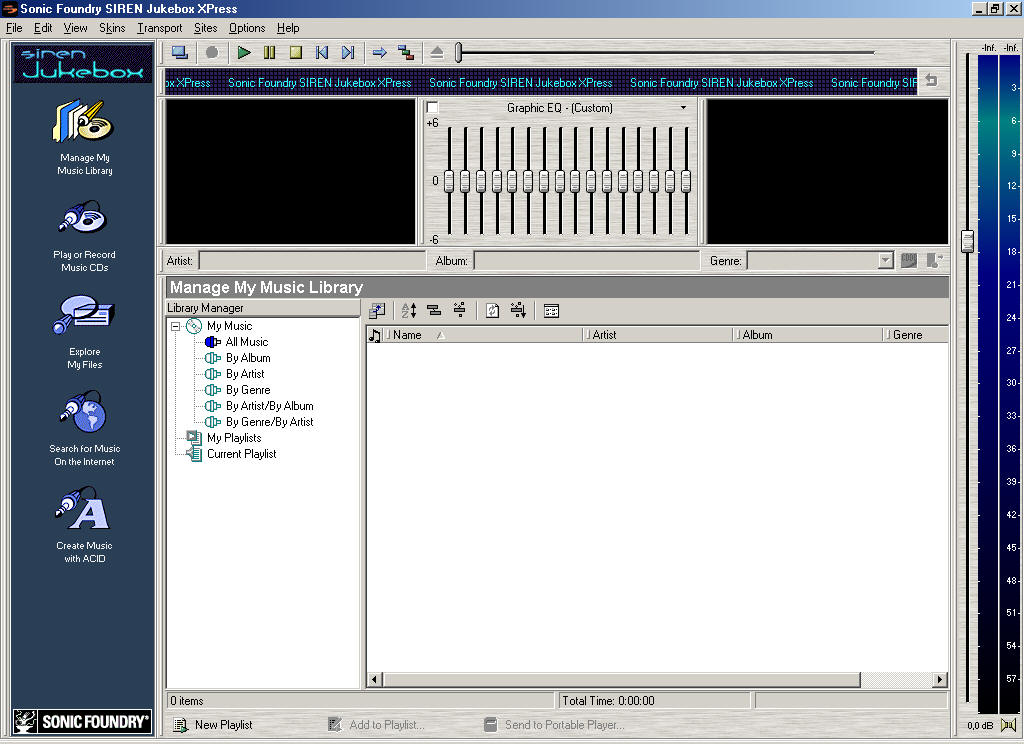
Task: Pause playback with the Pause button
Action: (x=270, y=53)
